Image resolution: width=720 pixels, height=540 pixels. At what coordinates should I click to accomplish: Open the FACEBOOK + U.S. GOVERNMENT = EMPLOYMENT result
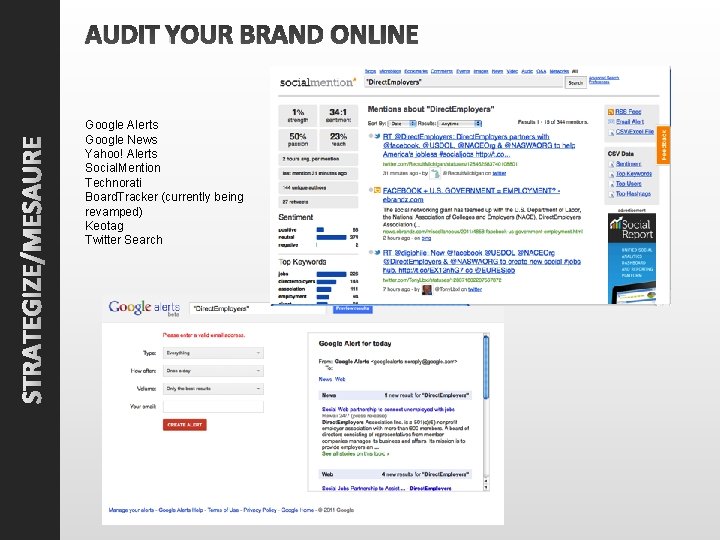[x=471, y=195]
